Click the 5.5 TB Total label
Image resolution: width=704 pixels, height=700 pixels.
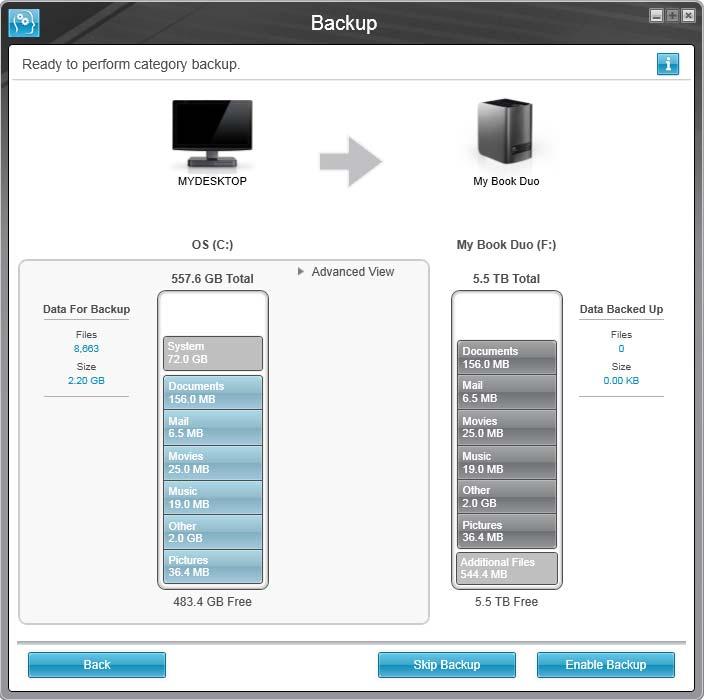[506, 278]
